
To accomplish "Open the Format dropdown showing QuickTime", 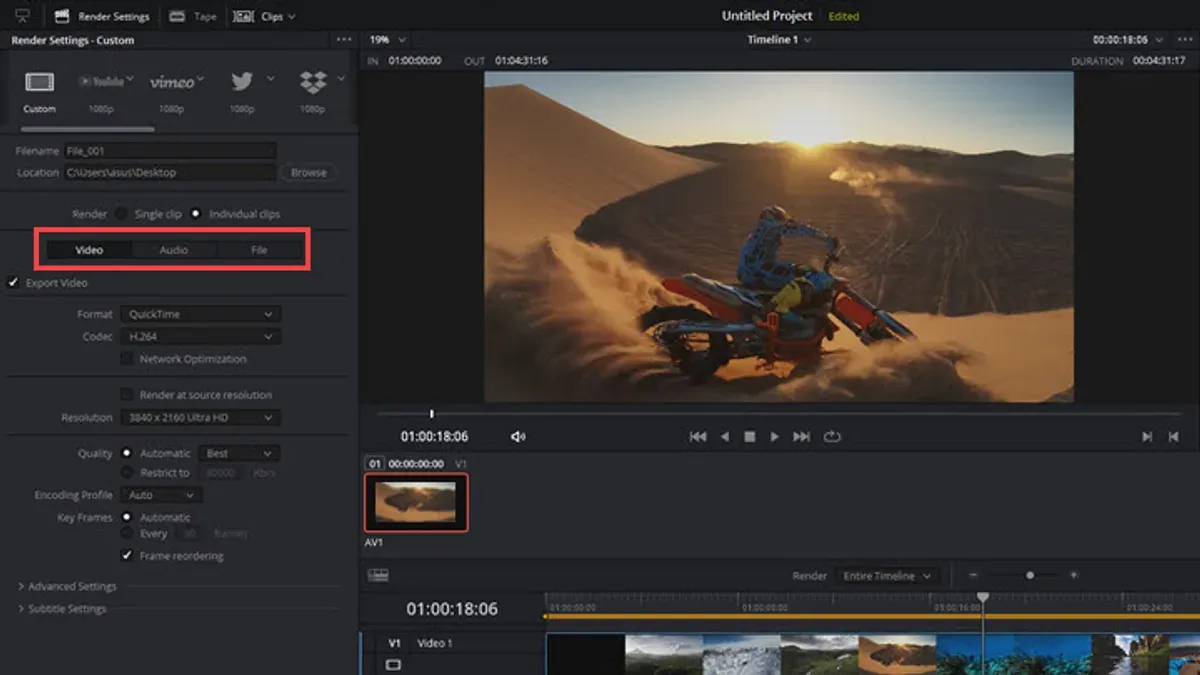I will (200, 314).
